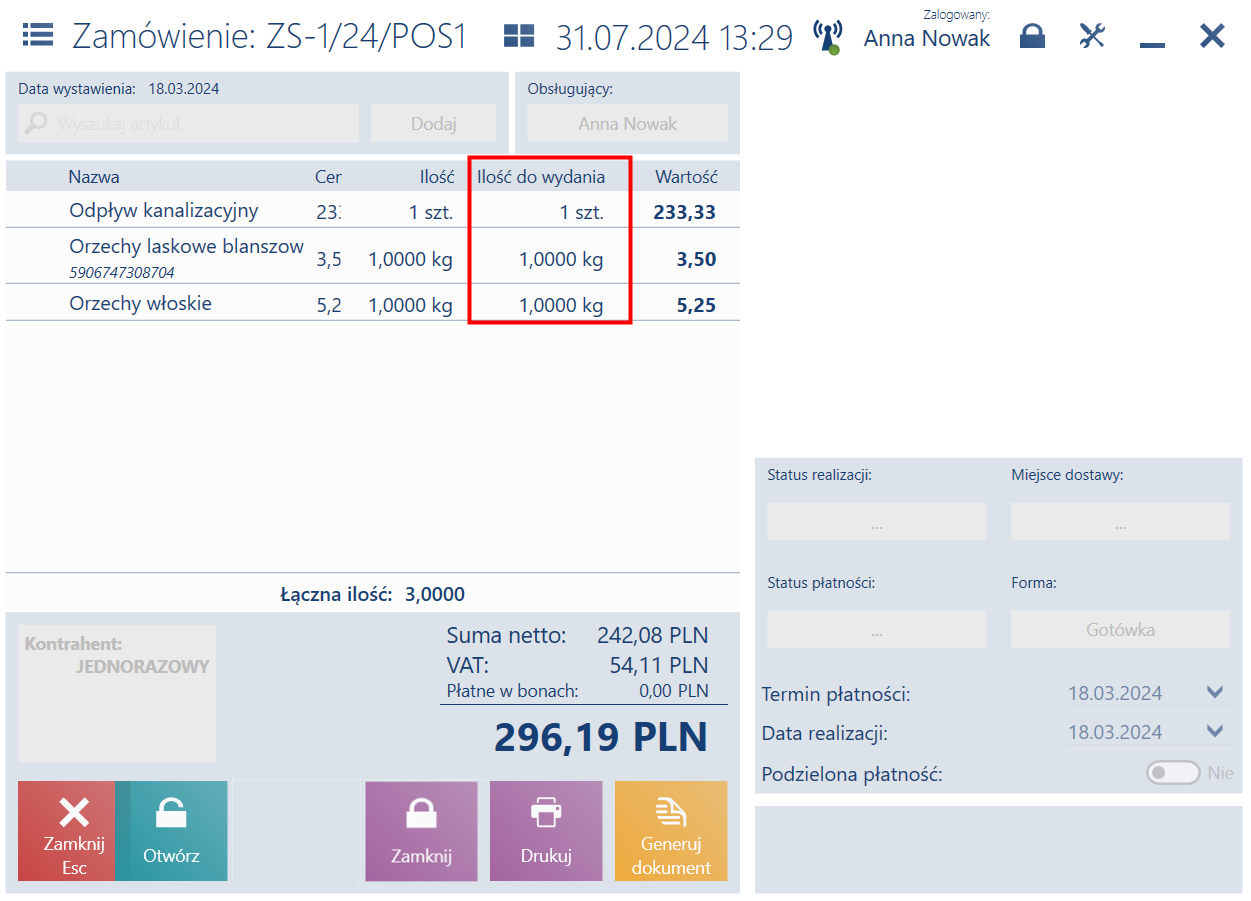Open the Status realizacji field
This screenshot has width=1251, height=901.
pyautogui.click(x=876, y=522)
